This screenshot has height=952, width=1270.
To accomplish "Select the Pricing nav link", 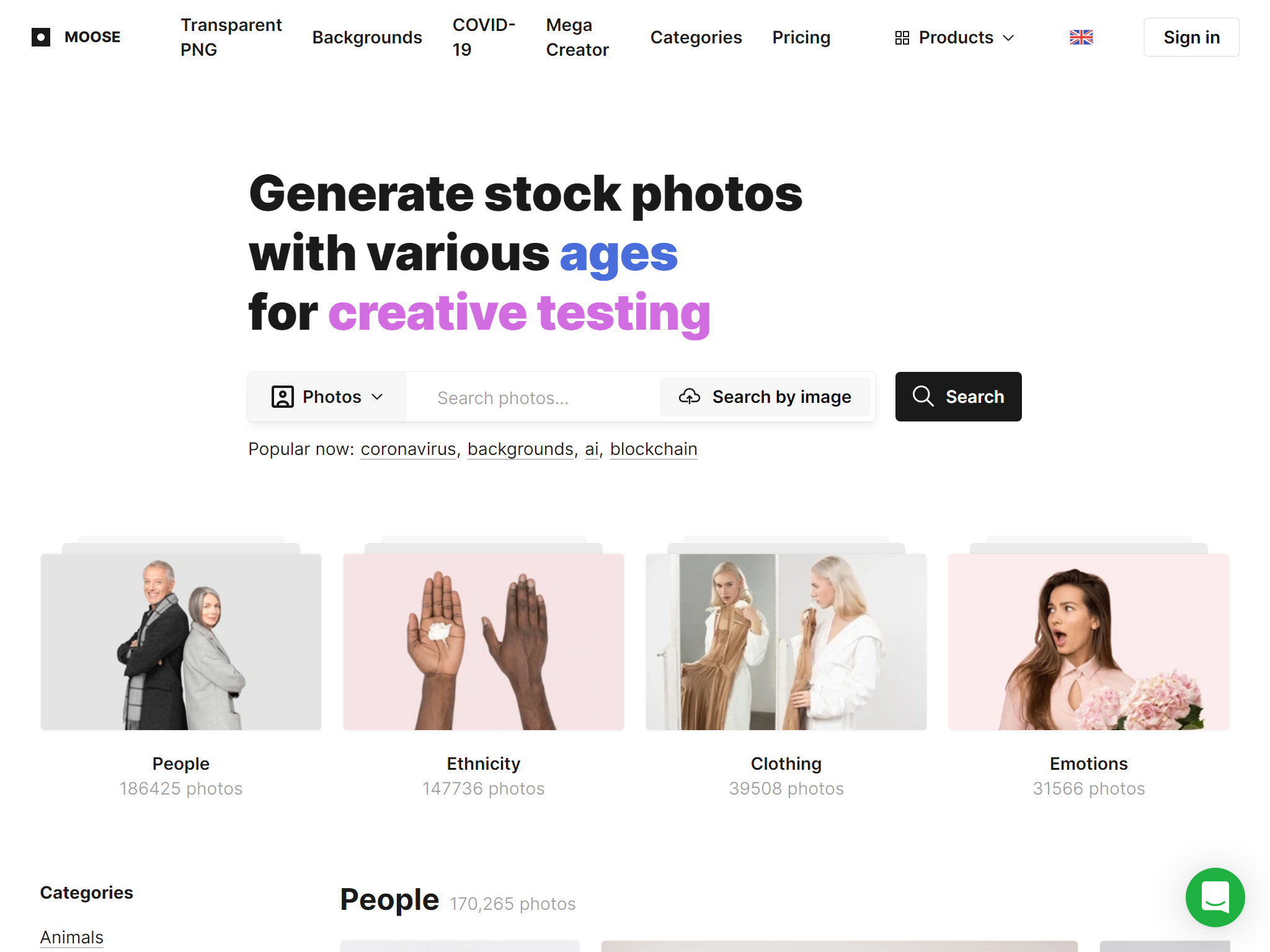I will point(801,37).
